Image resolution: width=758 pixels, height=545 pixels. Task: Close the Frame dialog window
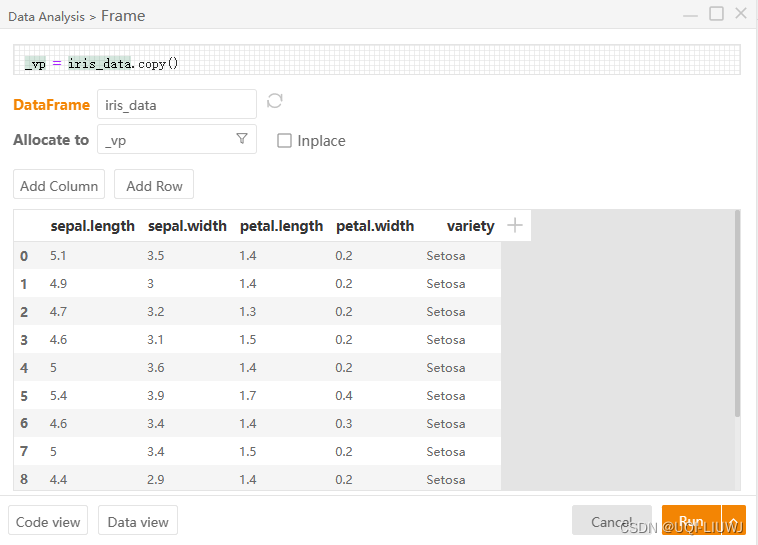click(x=741, y=14)
